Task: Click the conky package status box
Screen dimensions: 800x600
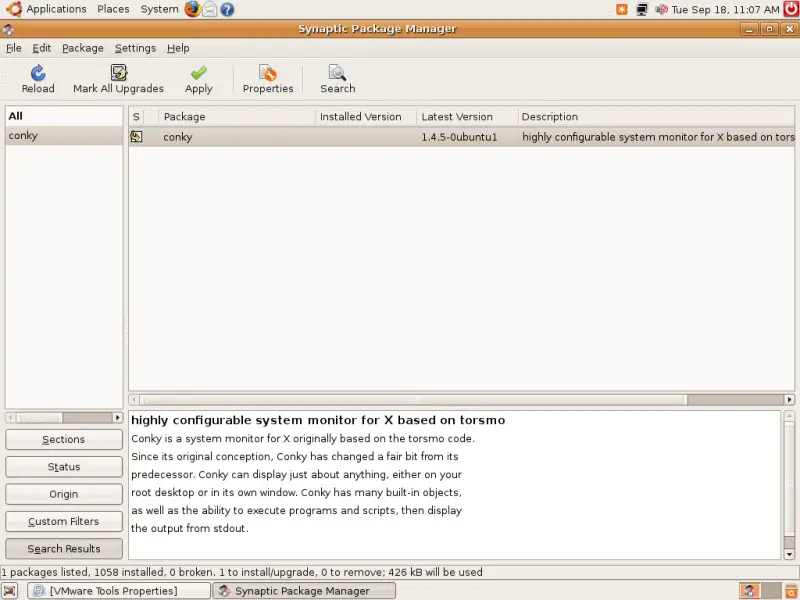Action: coord(136,137)
